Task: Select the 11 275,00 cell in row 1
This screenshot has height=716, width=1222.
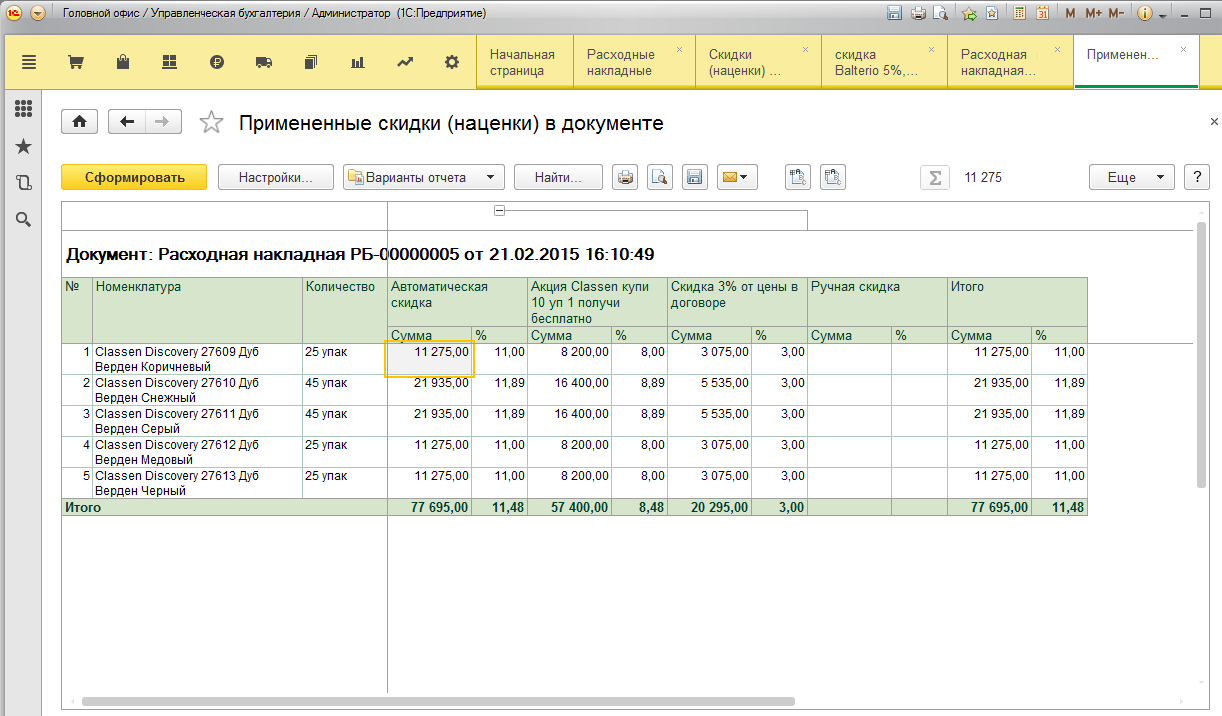Action: [x=429, y=360]
